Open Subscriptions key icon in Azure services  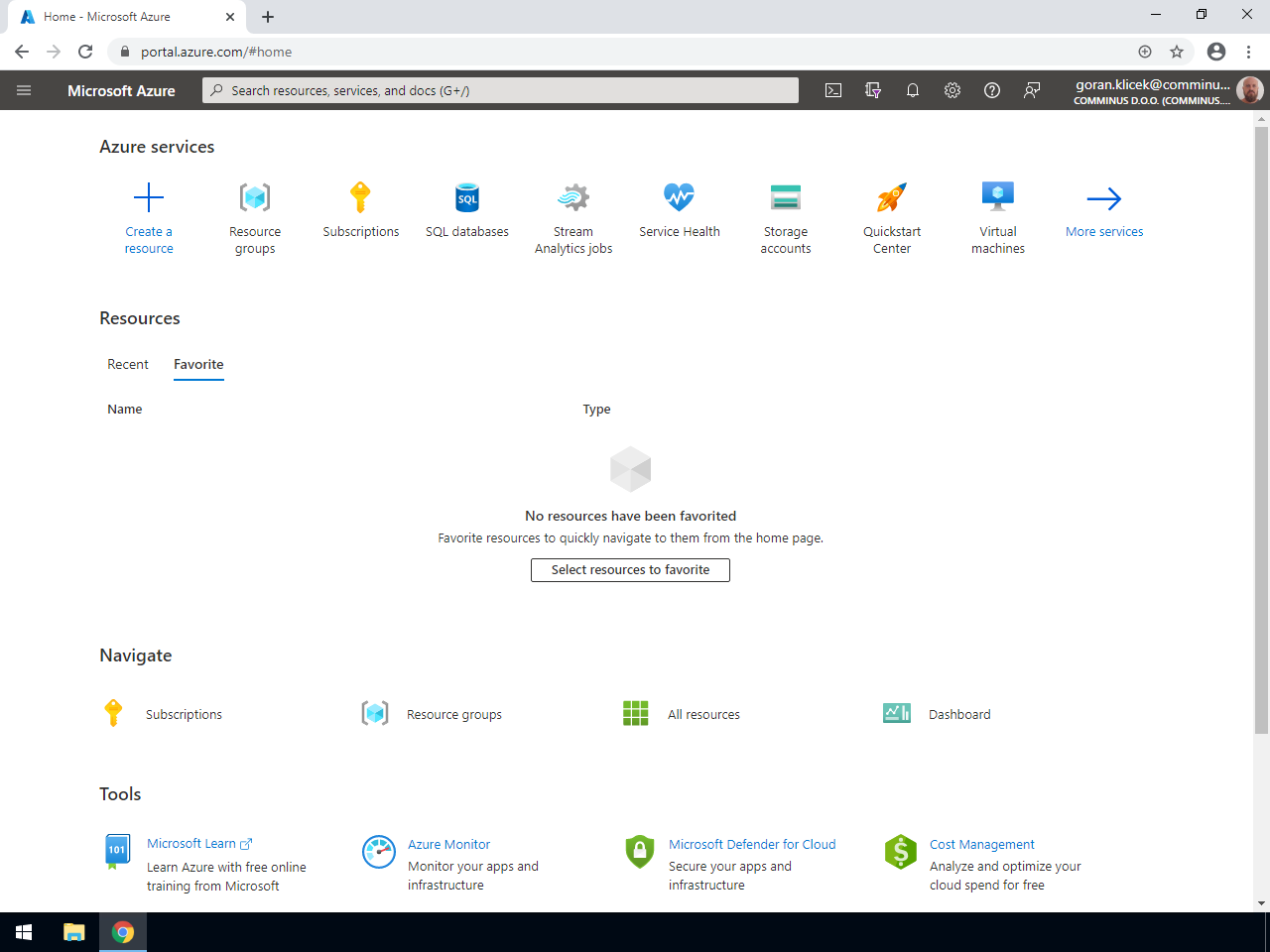point(360,197)
